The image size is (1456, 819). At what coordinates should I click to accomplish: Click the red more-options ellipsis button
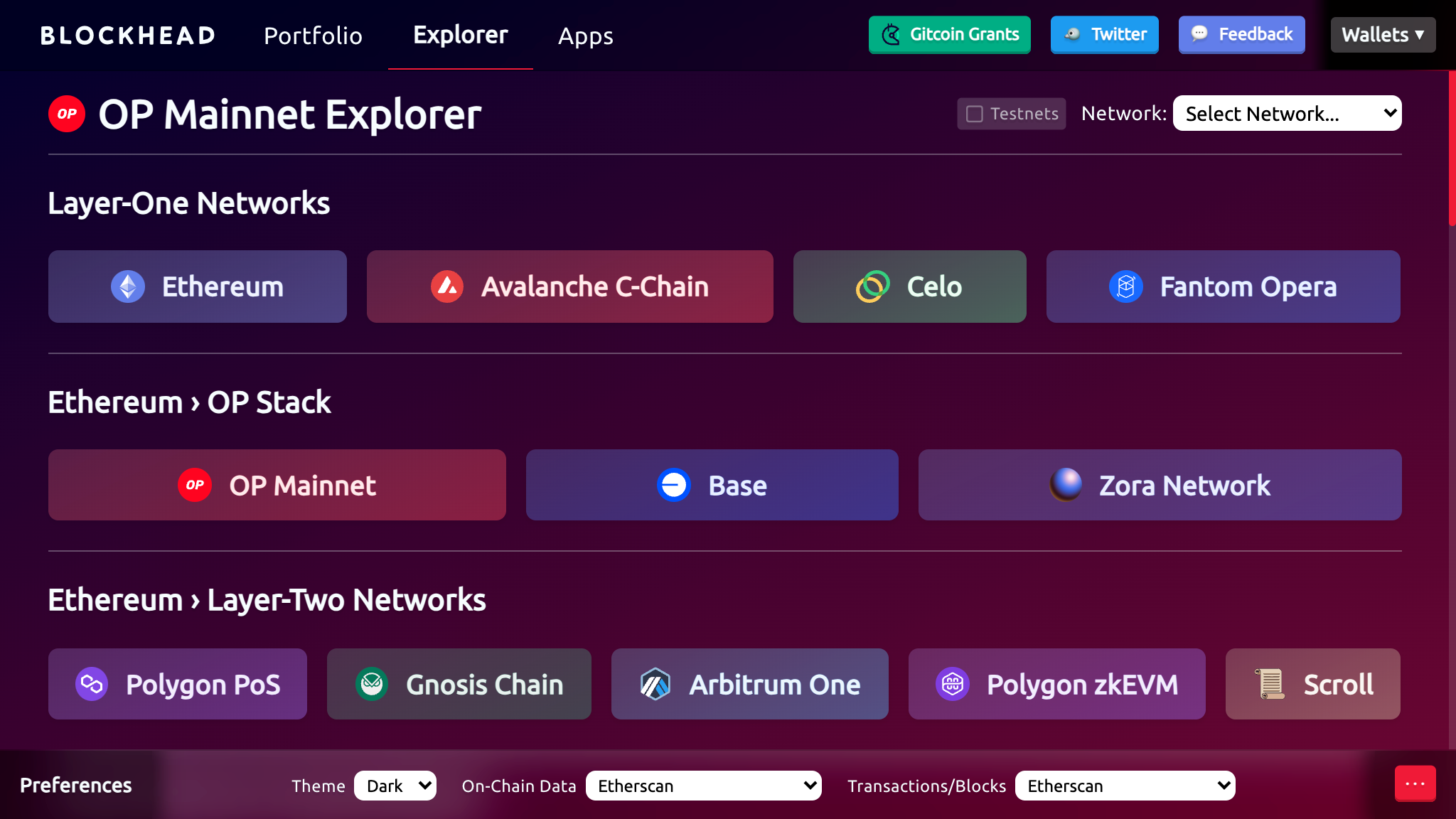tap(1415, 783)
